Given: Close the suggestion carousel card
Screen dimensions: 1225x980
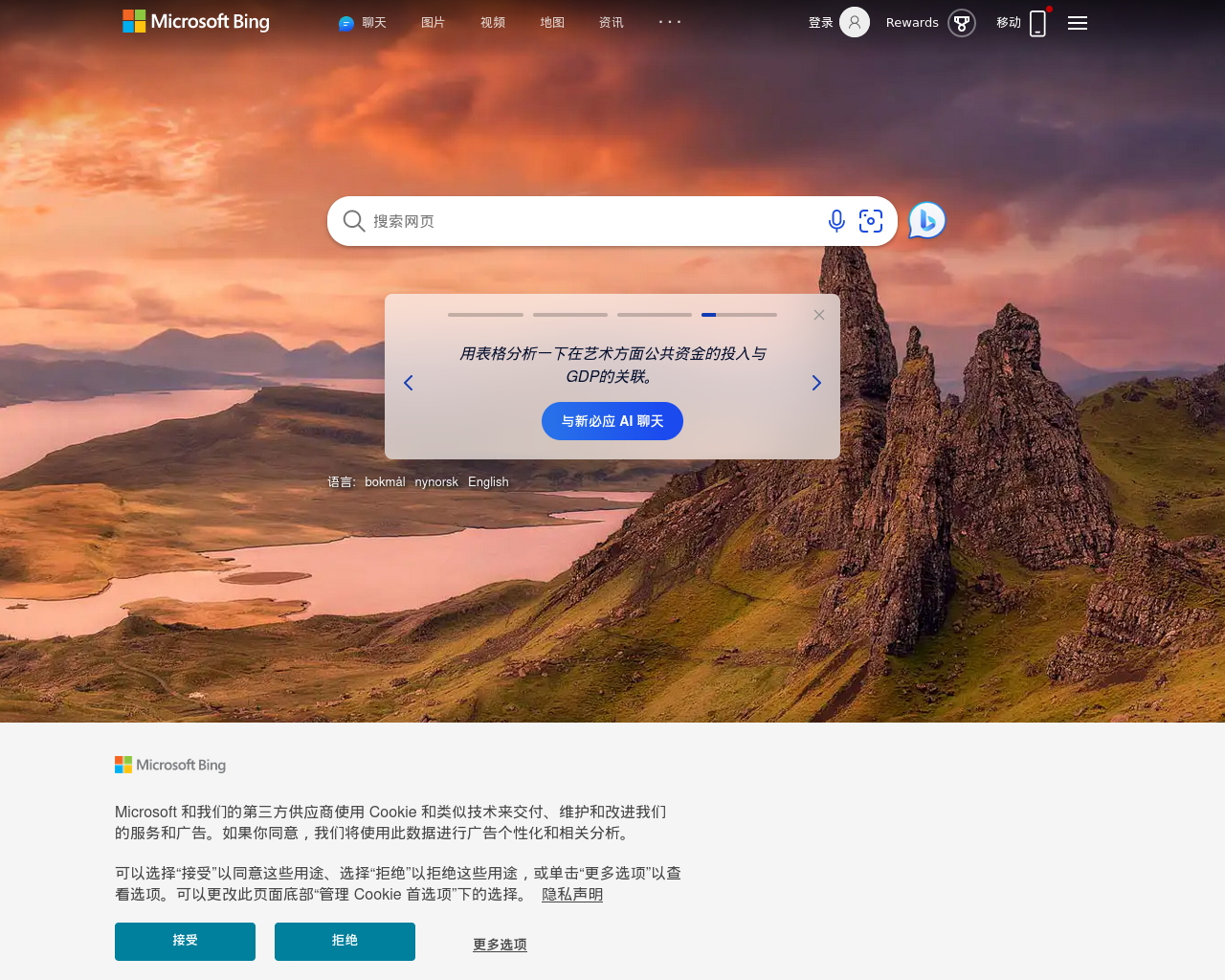Looking at the screenshot, I should [819, 315].
